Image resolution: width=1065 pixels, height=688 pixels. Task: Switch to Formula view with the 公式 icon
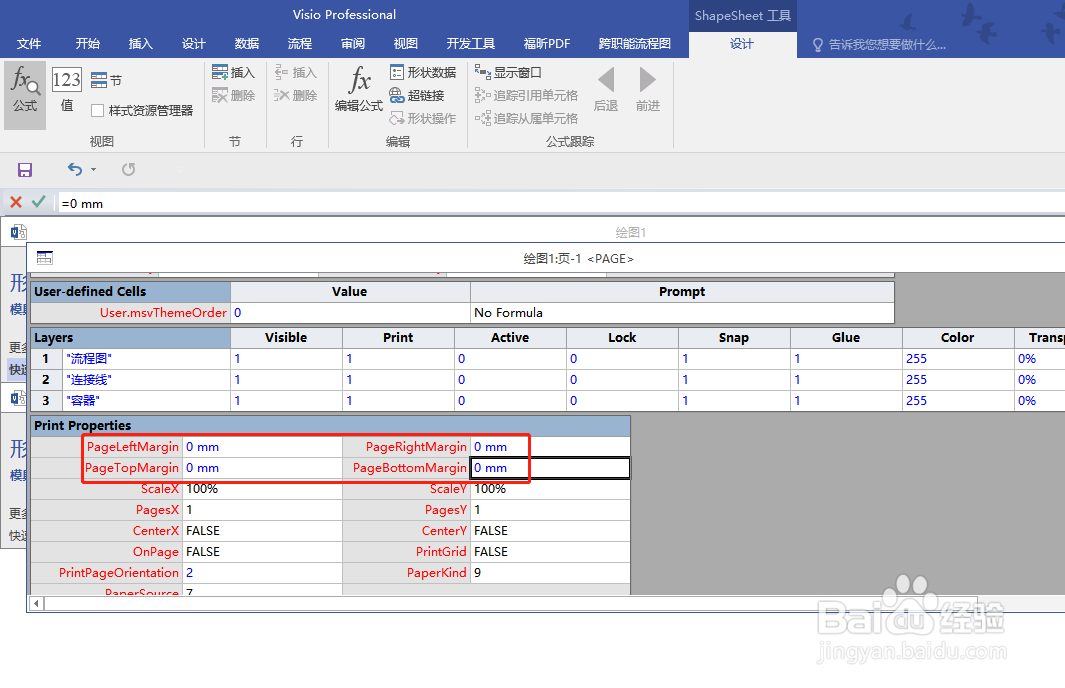[25, 94]
